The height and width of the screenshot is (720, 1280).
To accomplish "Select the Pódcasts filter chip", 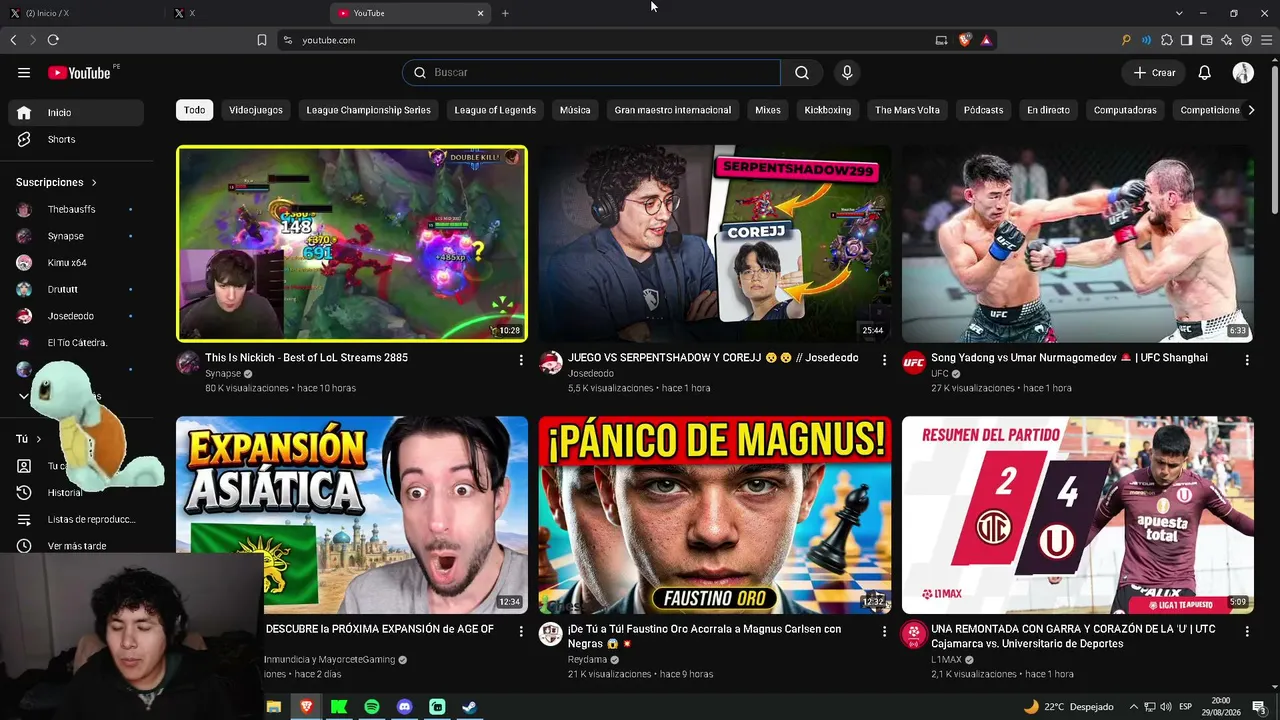I will click(983, 110).
